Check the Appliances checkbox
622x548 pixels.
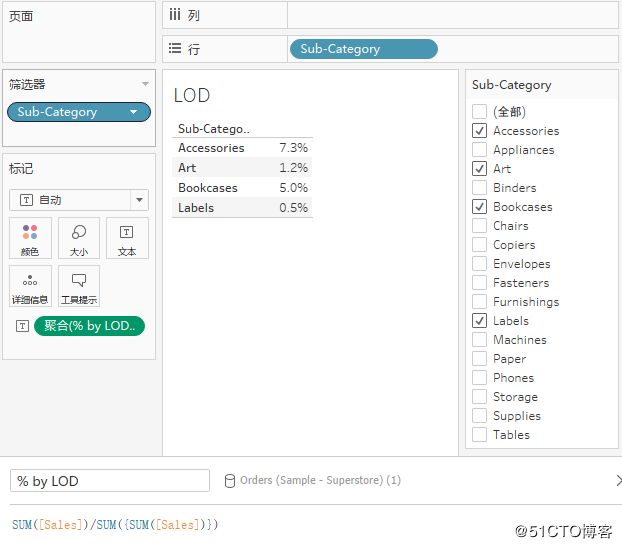(x=479, y=150)
